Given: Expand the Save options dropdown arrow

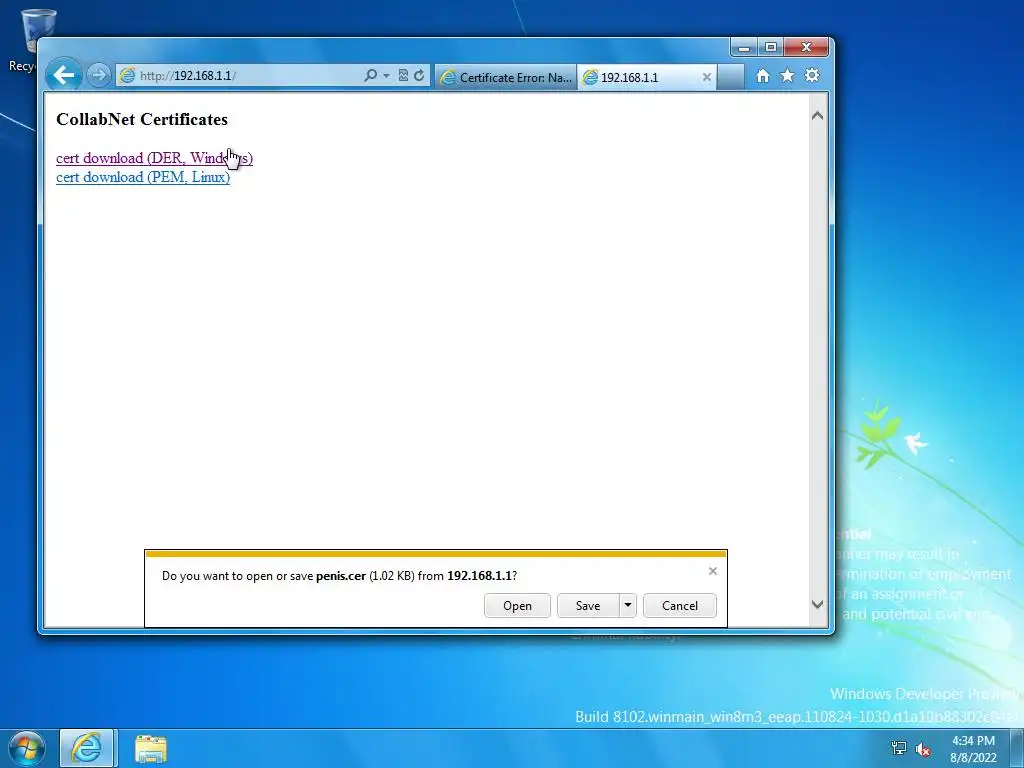Looking at the screenshot, I should coord(628,605).
